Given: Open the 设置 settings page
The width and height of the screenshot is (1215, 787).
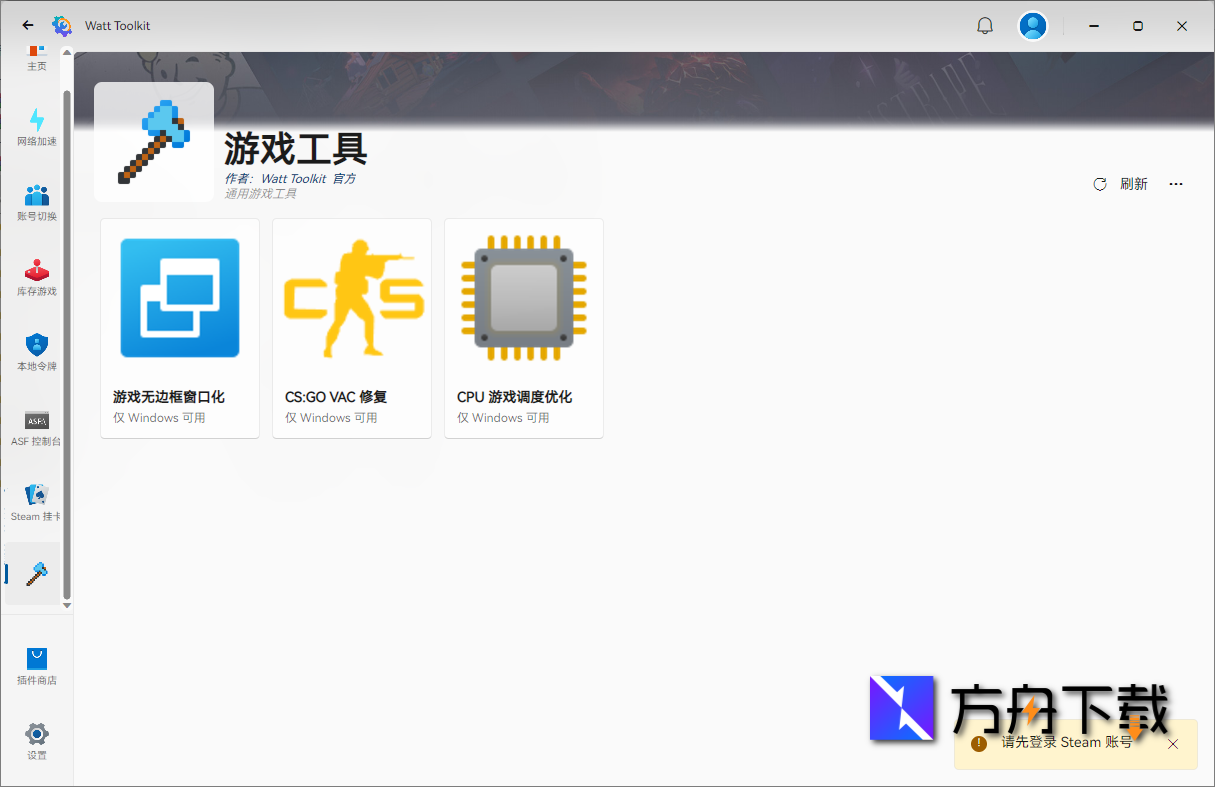Looking at the screenshot, I should [x=37, y=740].
